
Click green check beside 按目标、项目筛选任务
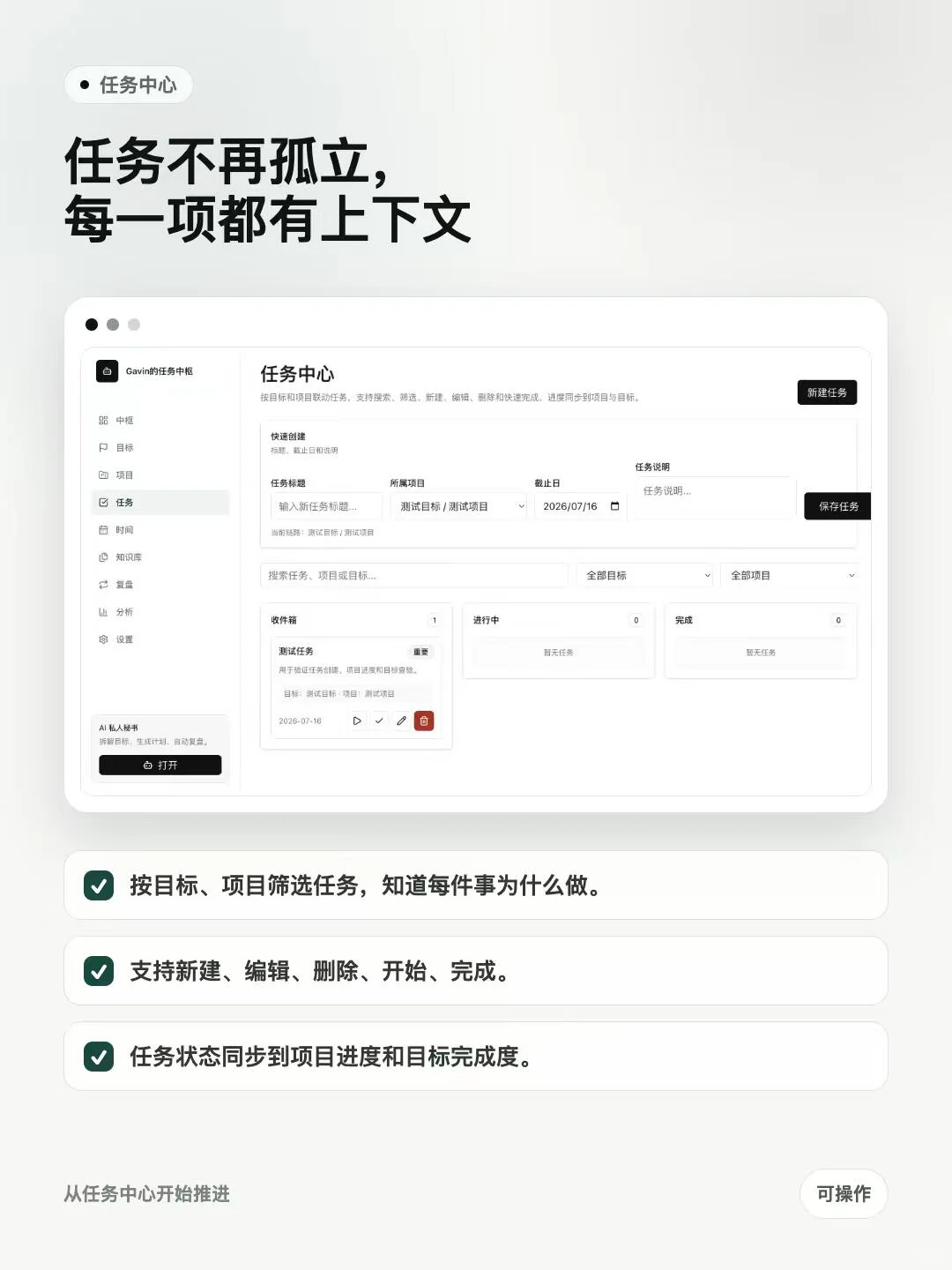[x=99, y=885]
